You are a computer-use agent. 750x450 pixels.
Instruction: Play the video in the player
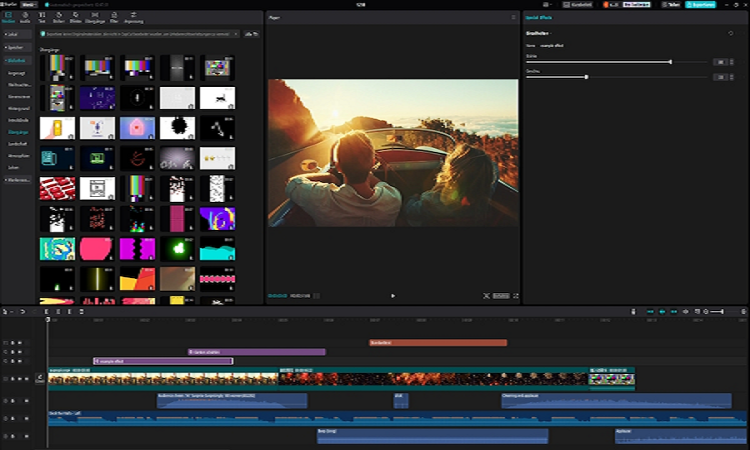click(x=393, y=296)
